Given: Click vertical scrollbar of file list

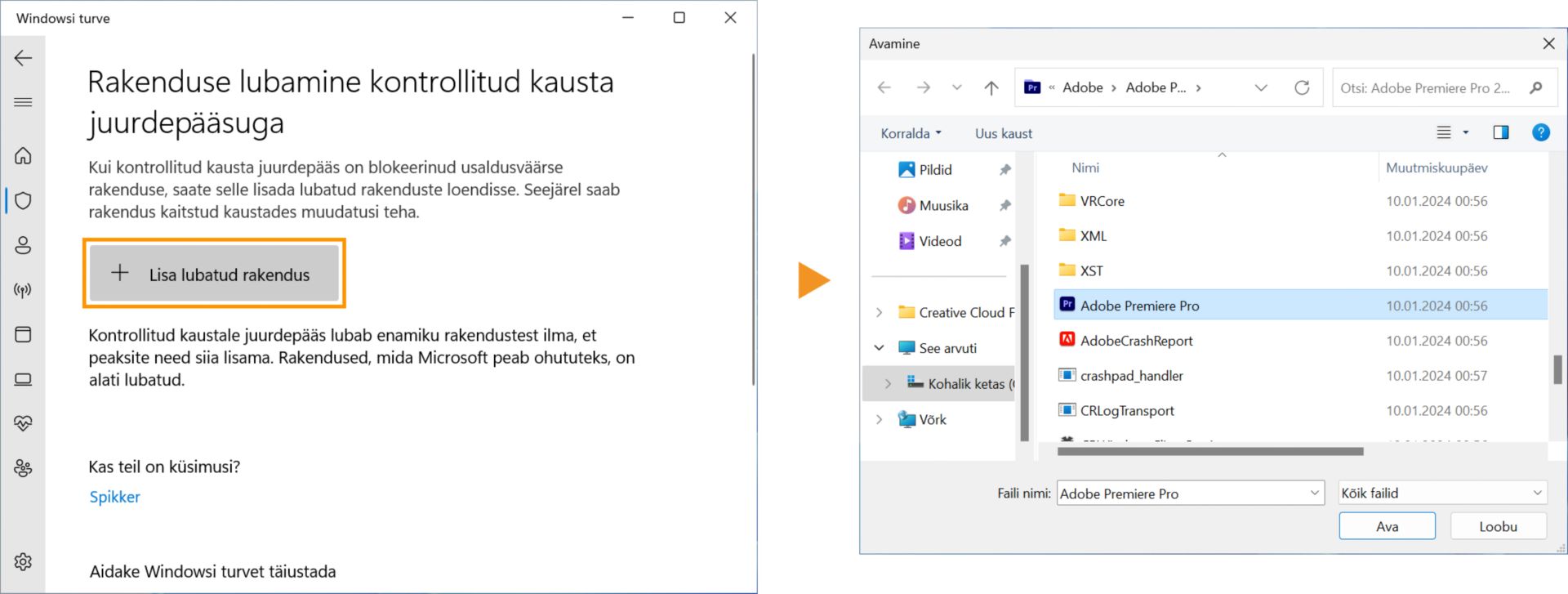Looking at the screenshot, I should [x=1557, y=369].
